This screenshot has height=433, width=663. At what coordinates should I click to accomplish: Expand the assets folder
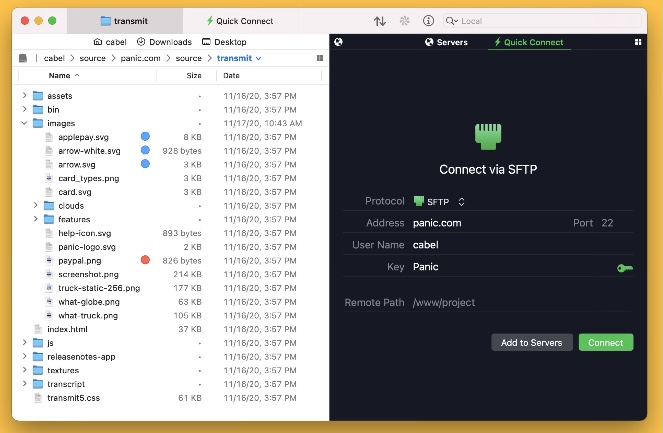click(x=23, y=96)
